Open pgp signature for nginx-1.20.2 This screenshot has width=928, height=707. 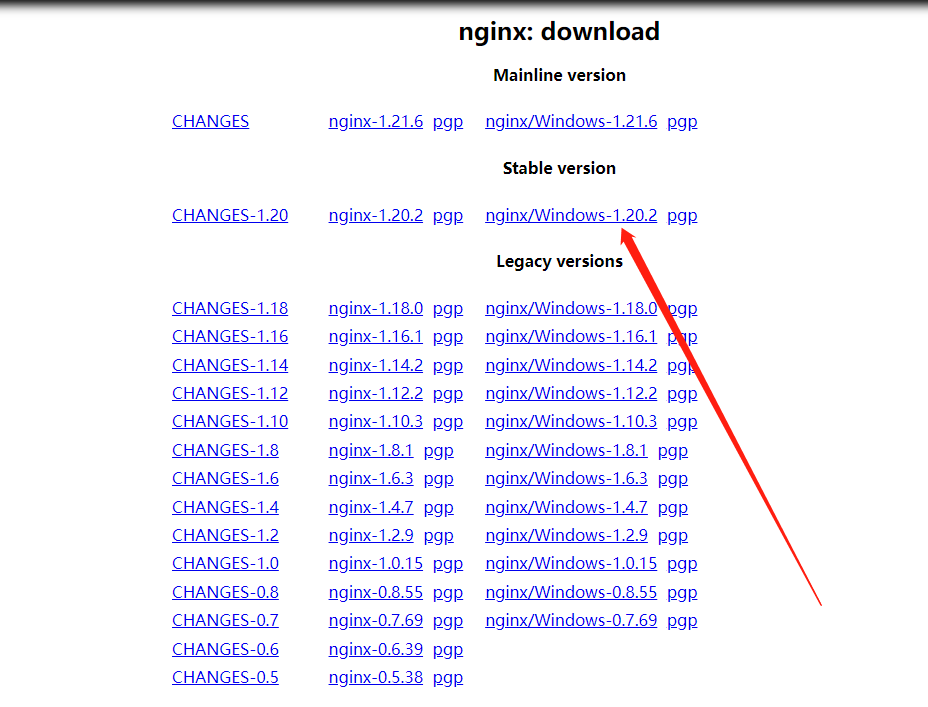447,216
